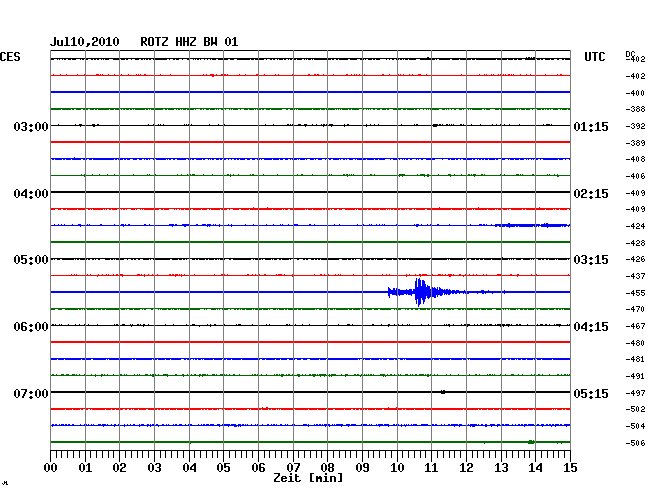Select minute tick label 02

(119, 468)
